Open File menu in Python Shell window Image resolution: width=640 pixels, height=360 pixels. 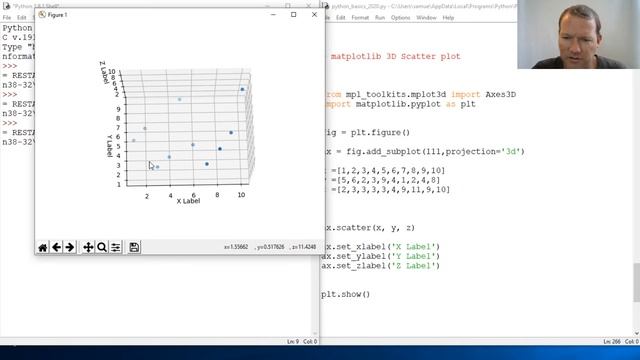pyautogui.click(x=7, y=18)
